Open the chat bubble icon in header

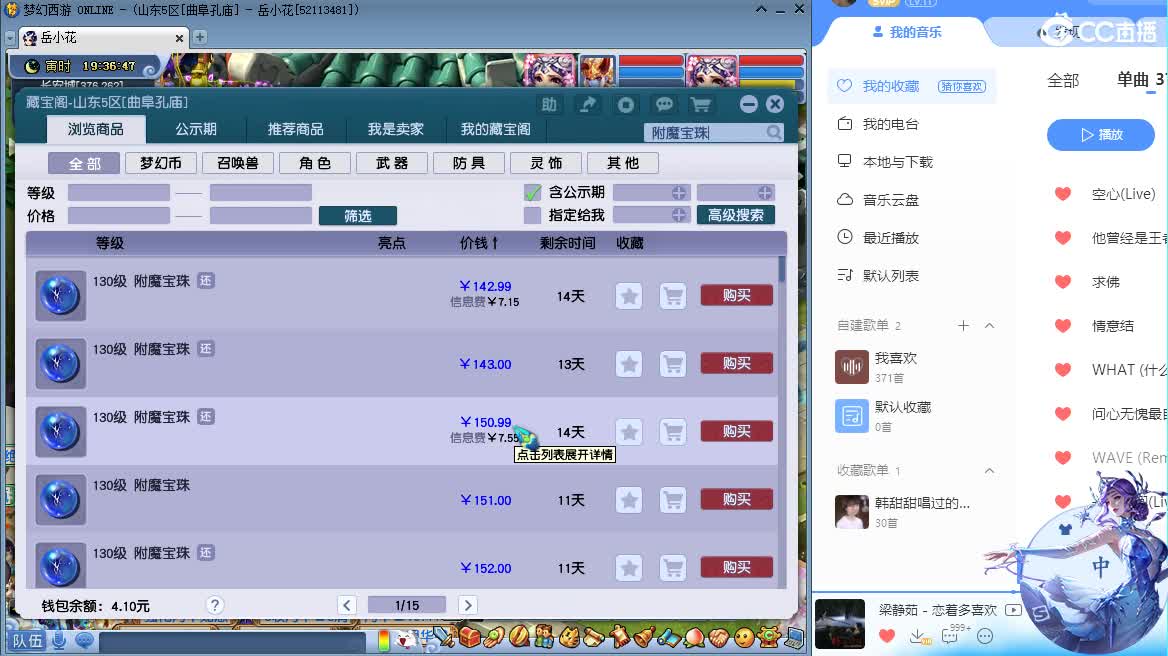[664, 104]
